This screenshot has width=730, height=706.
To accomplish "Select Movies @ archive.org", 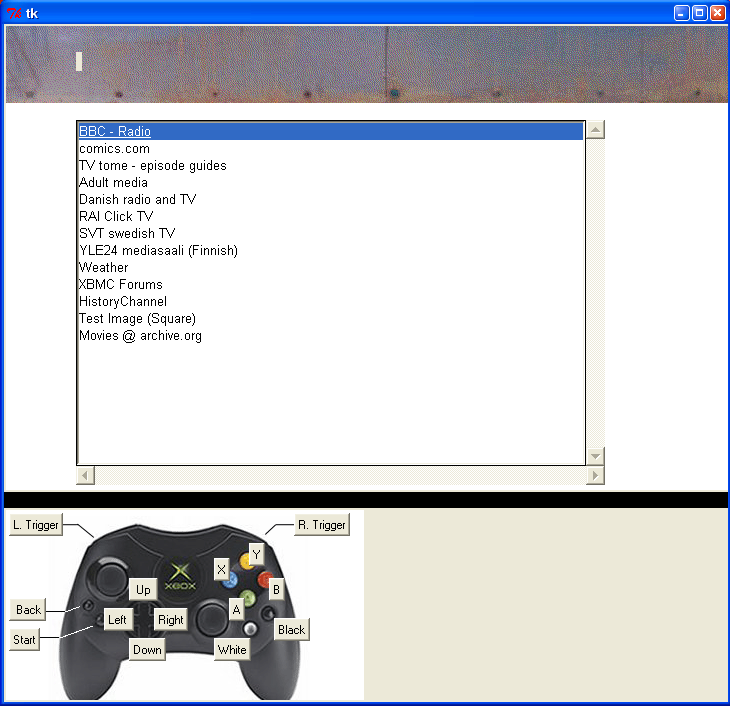I will click(331, 335).
